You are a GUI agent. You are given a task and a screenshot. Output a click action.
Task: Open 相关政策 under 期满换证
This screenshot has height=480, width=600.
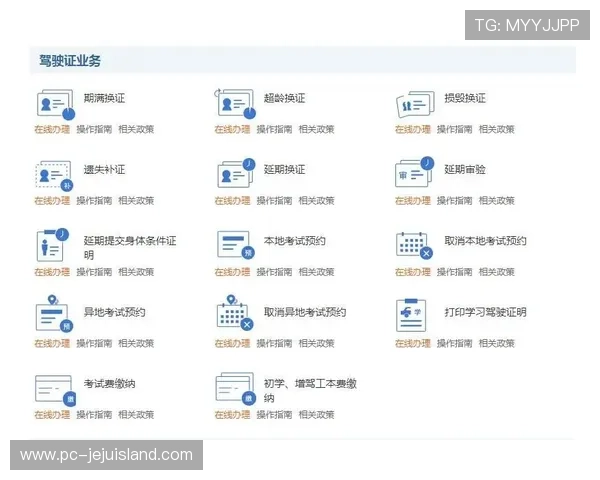(136, 129)
